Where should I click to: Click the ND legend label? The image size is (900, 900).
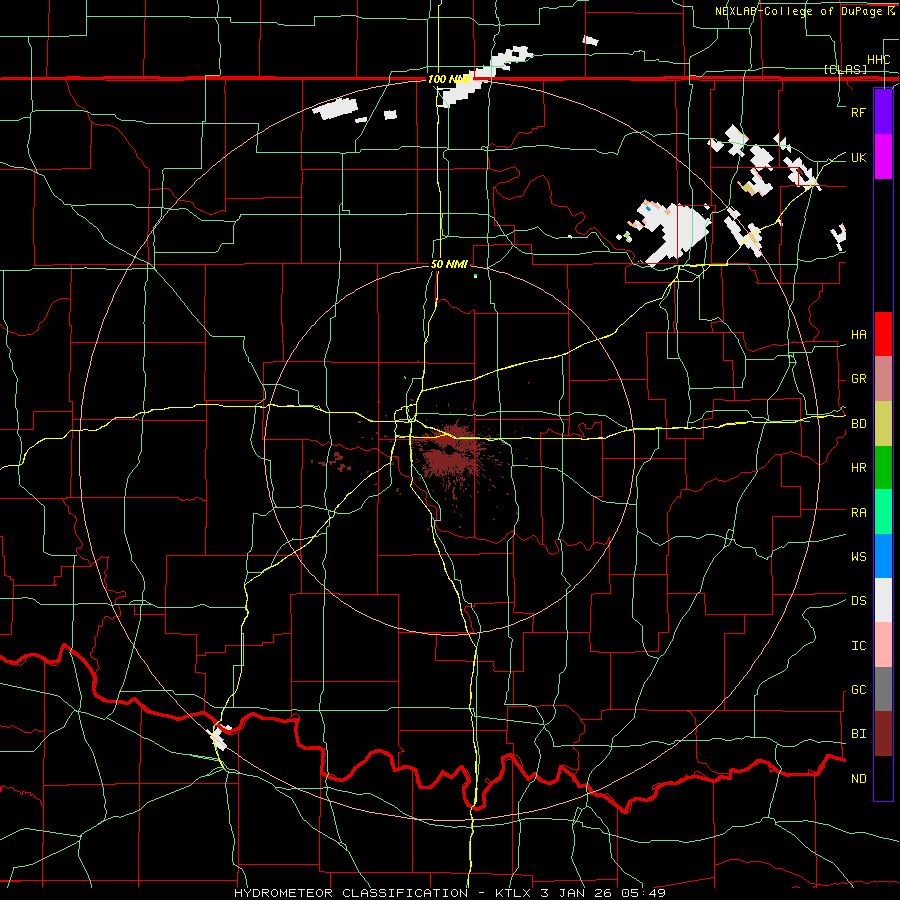[x=858, y=779]
